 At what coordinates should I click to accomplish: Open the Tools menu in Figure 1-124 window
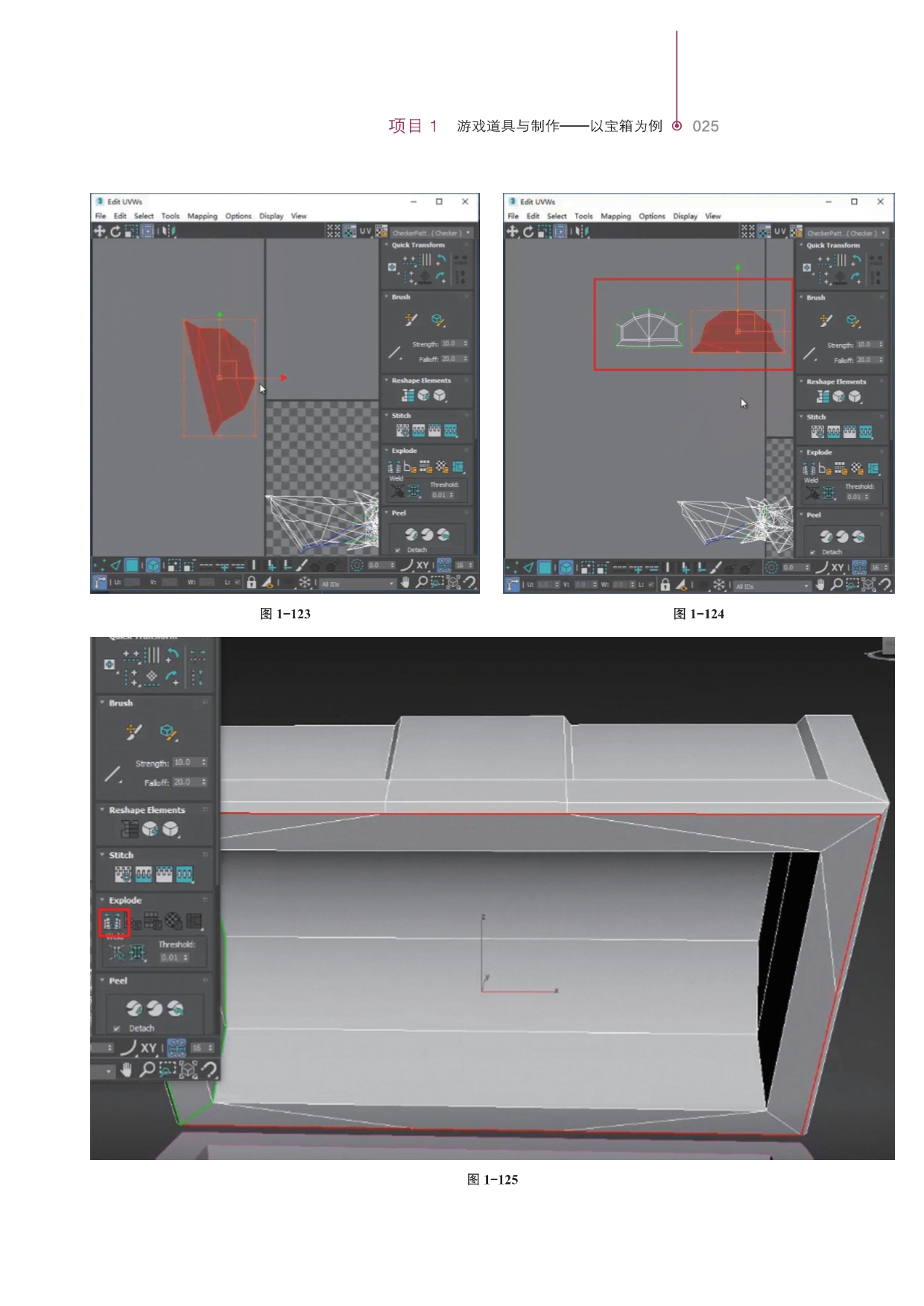click(583, 216)
